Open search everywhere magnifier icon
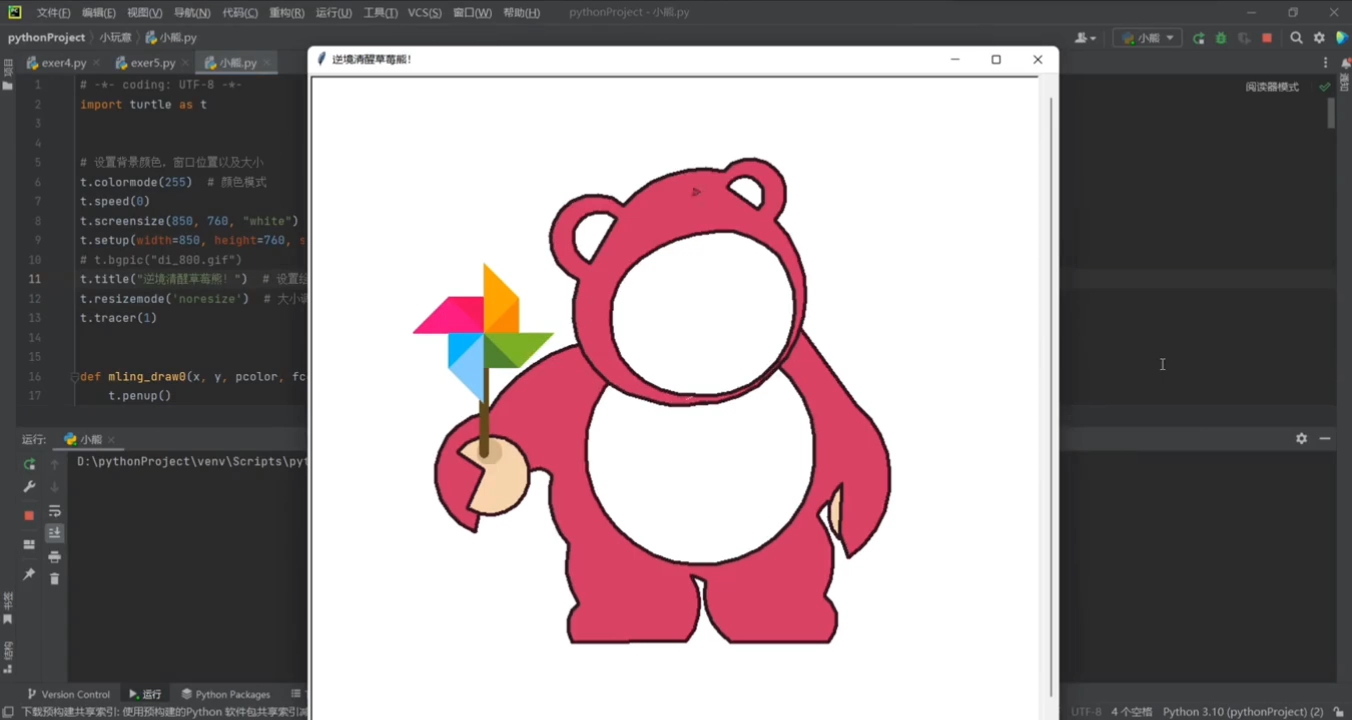1352x720 pixels. 1296,38
